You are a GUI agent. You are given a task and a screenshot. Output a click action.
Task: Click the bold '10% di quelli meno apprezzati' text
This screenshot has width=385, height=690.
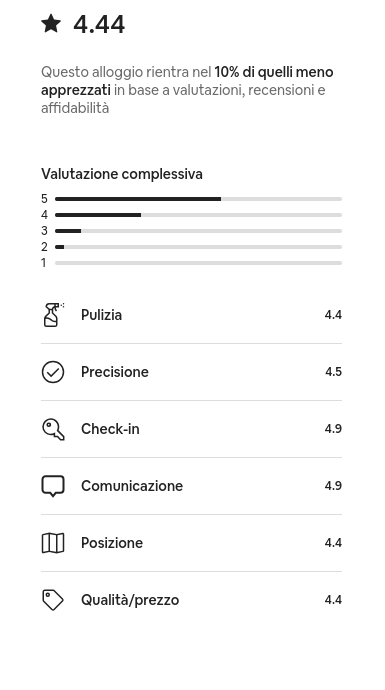click(187, 81)
